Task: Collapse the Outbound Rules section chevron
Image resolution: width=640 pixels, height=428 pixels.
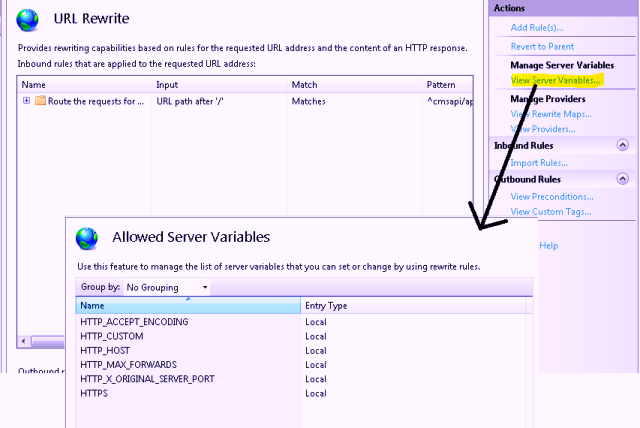Action: pyautogui.click(x=623, y=179)
